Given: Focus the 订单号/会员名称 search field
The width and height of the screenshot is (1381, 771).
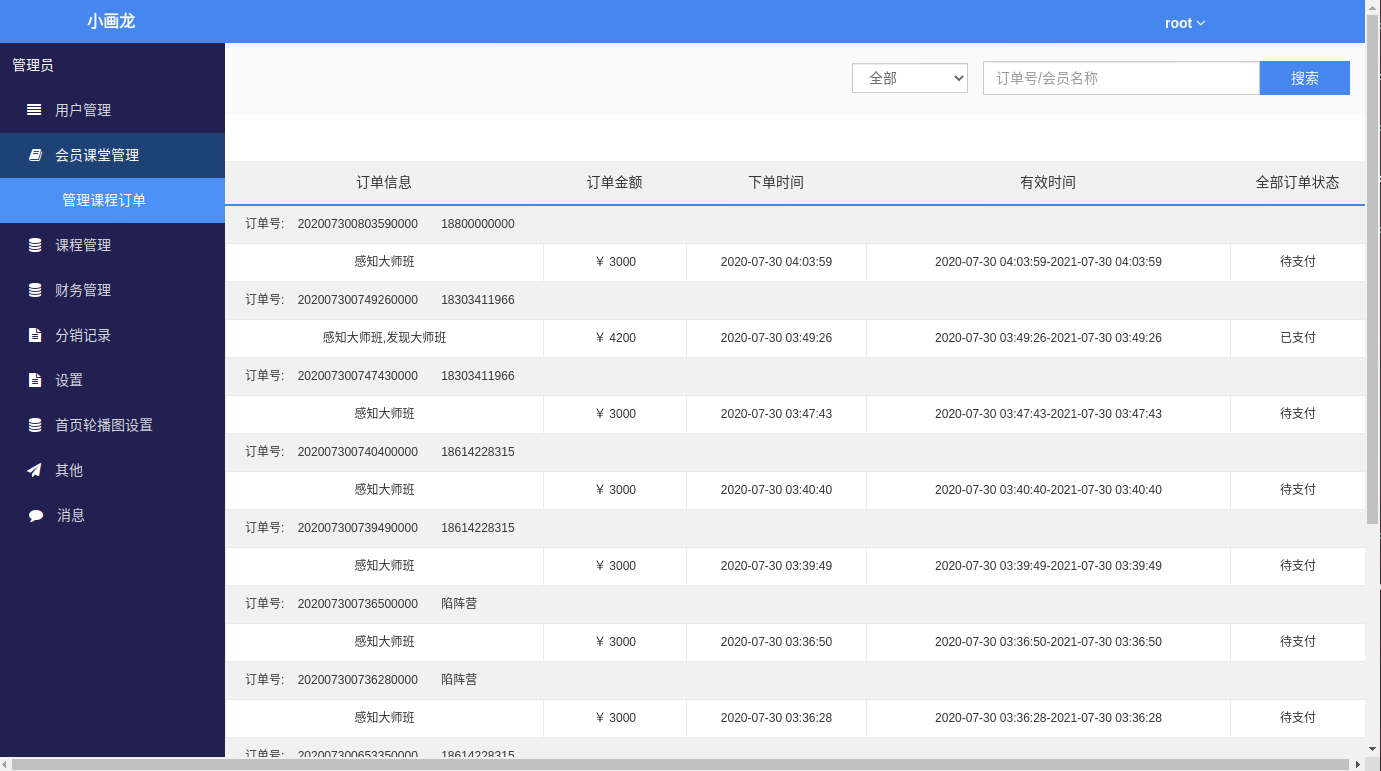Looking at the screenshot, I should tap(1121, 78).
